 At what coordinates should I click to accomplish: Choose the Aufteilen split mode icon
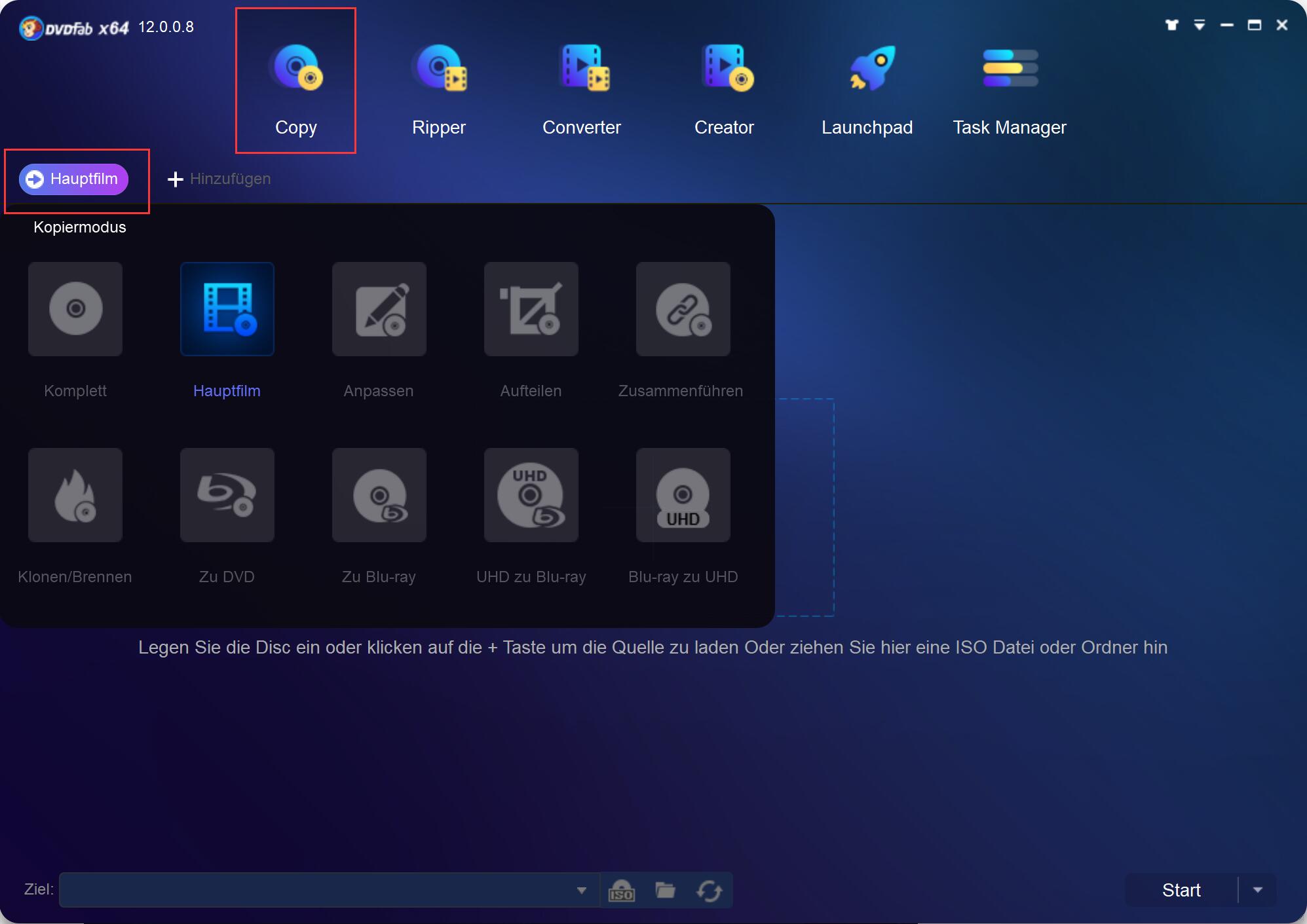tap(531, 309)
